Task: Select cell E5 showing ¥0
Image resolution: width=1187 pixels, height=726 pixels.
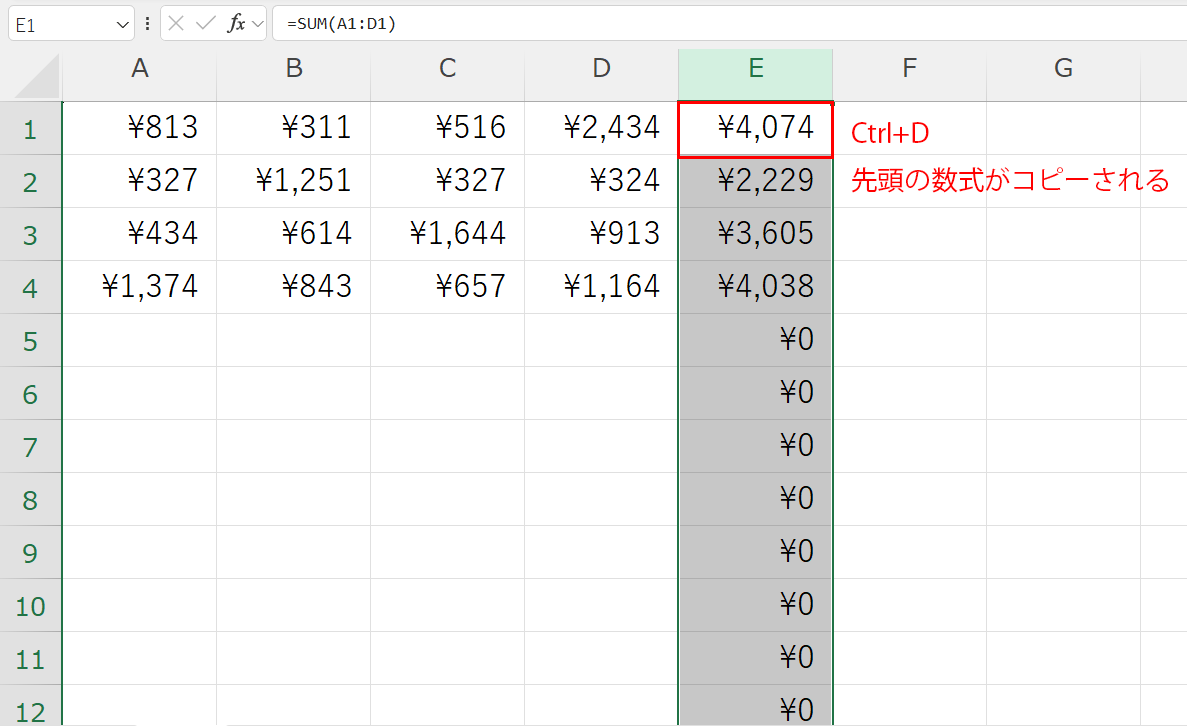Action: (755, 339)
